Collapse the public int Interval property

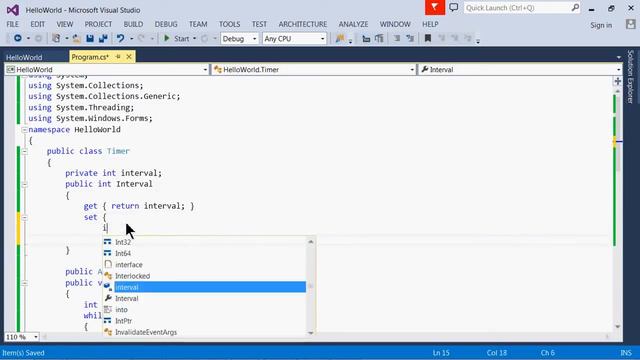click(x=24, y=184)
